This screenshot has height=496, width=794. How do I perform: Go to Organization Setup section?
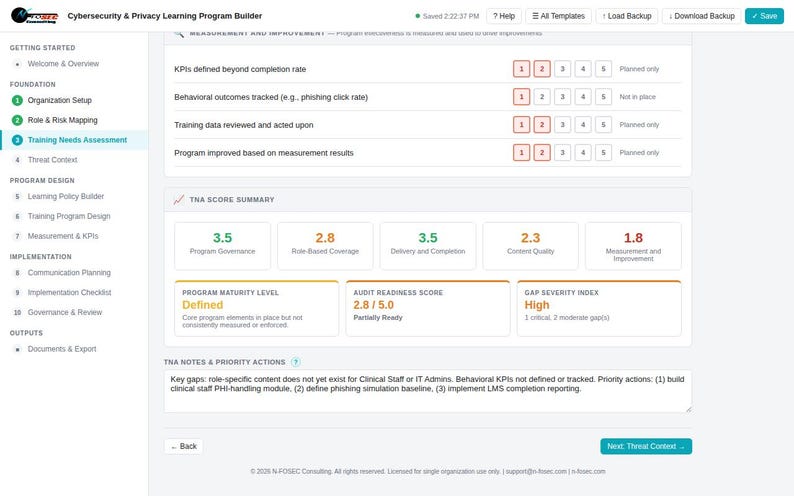pyautogui.click(x=74, y=100)
